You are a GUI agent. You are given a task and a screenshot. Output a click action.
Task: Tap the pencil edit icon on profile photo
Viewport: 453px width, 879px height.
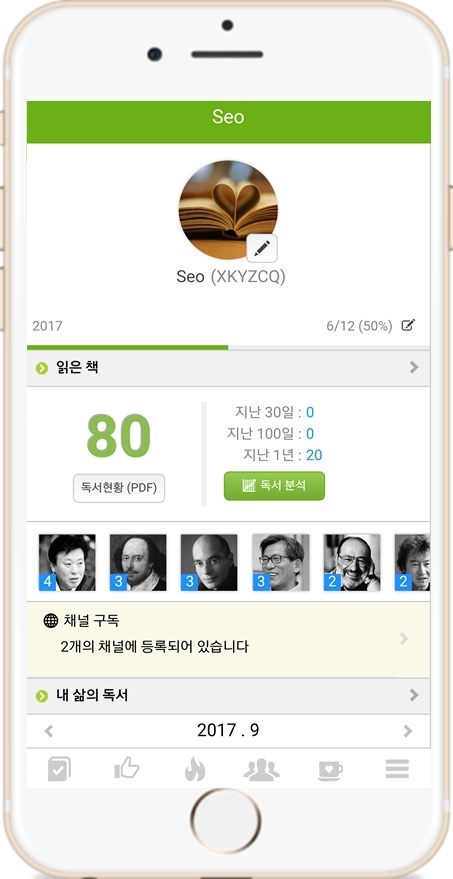[x=262, y=248]
